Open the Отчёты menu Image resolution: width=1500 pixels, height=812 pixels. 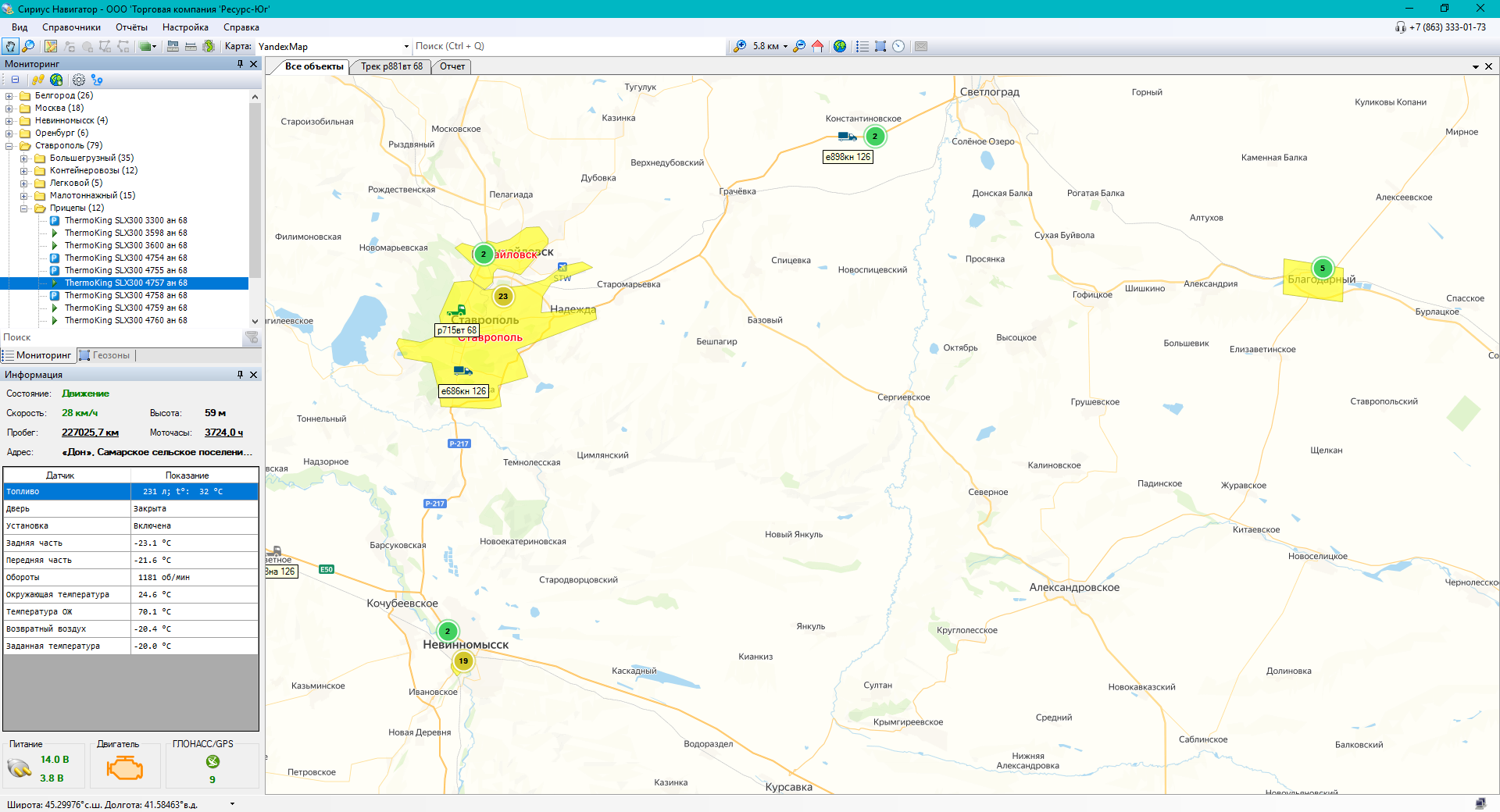(131, 27)
